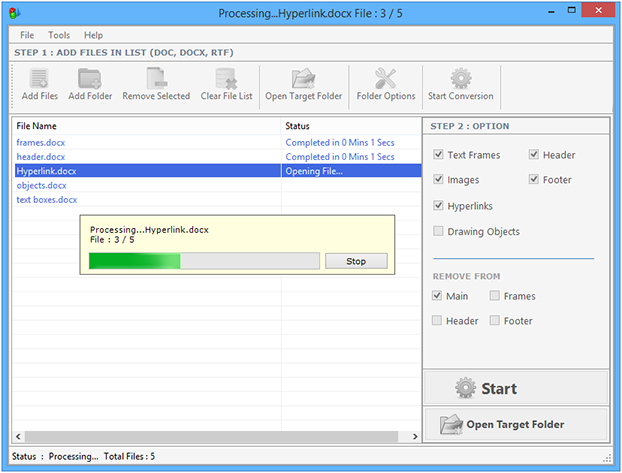Click the File Name column header
This screenshot has width=622, height=473.
point(146,126)
